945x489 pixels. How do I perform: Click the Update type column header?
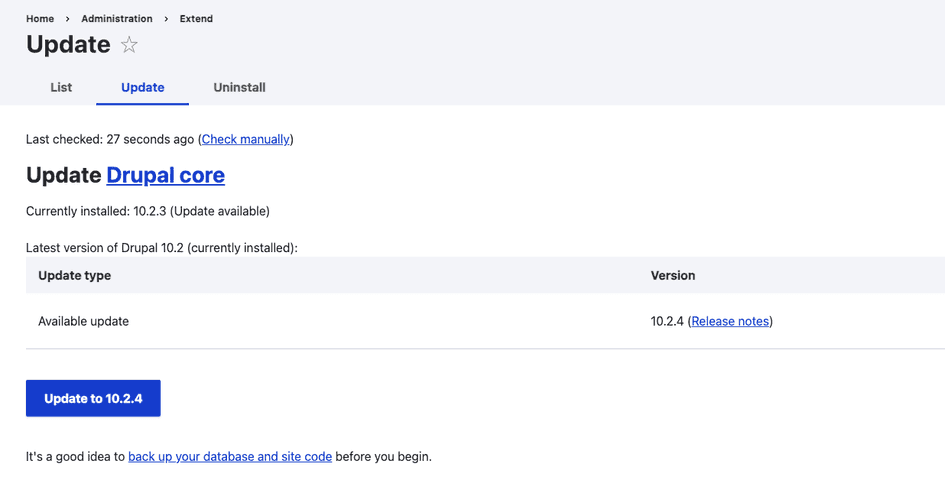pyautogui.click(x=75, y=276)
